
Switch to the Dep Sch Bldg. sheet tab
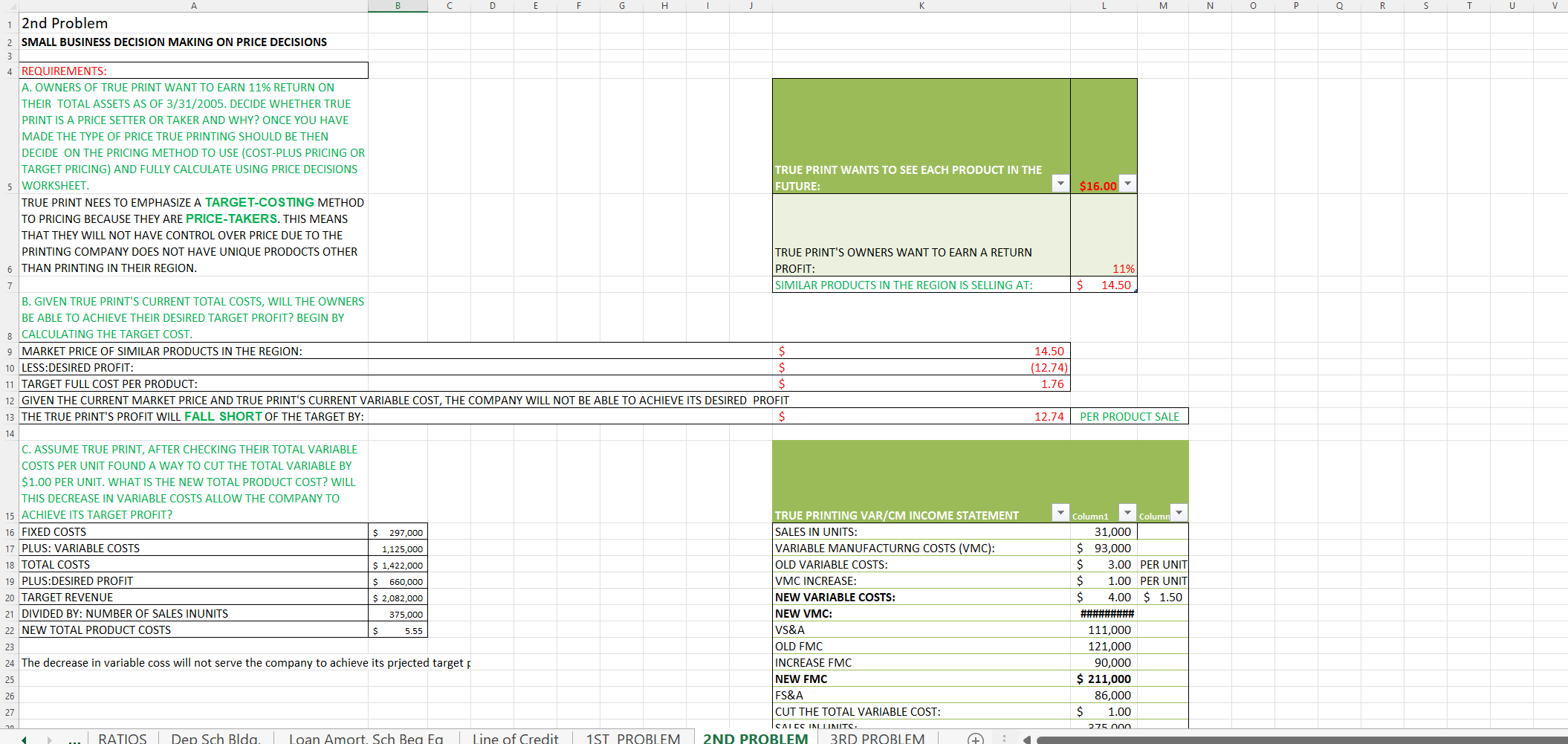pyautogui.click(x=216, y=738)
